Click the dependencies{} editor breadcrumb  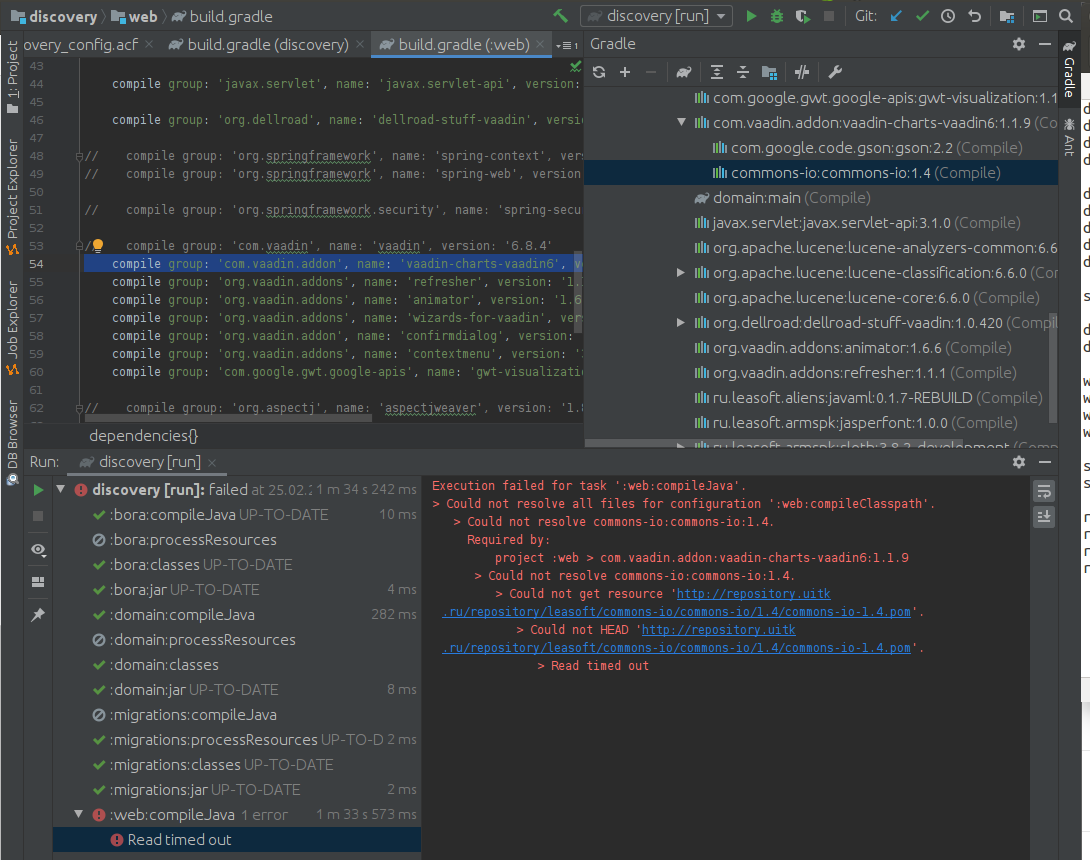(x=143, y=436)
